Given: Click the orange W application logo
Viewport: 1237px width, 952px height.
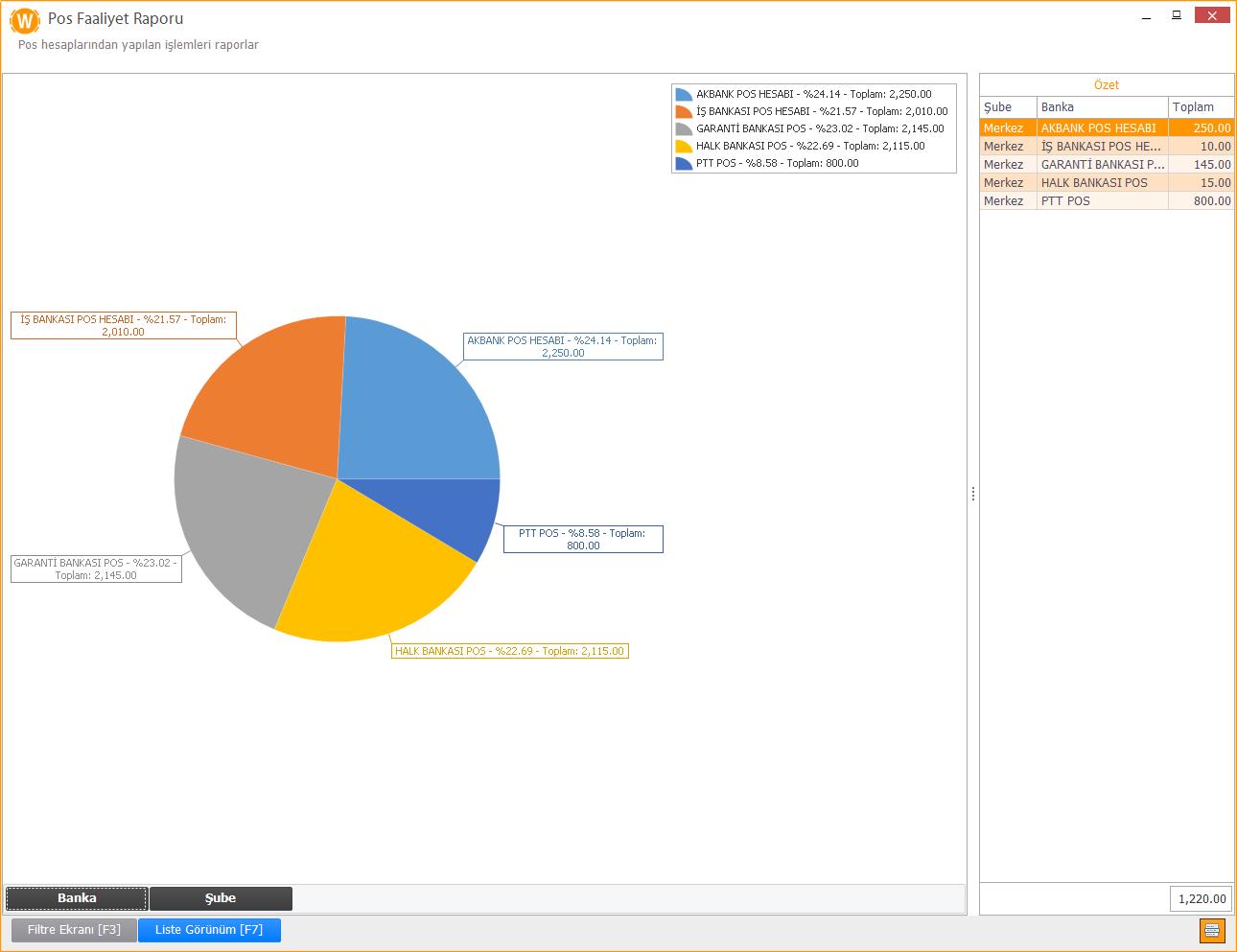Looking at the screenshot, I should (25, 20).
